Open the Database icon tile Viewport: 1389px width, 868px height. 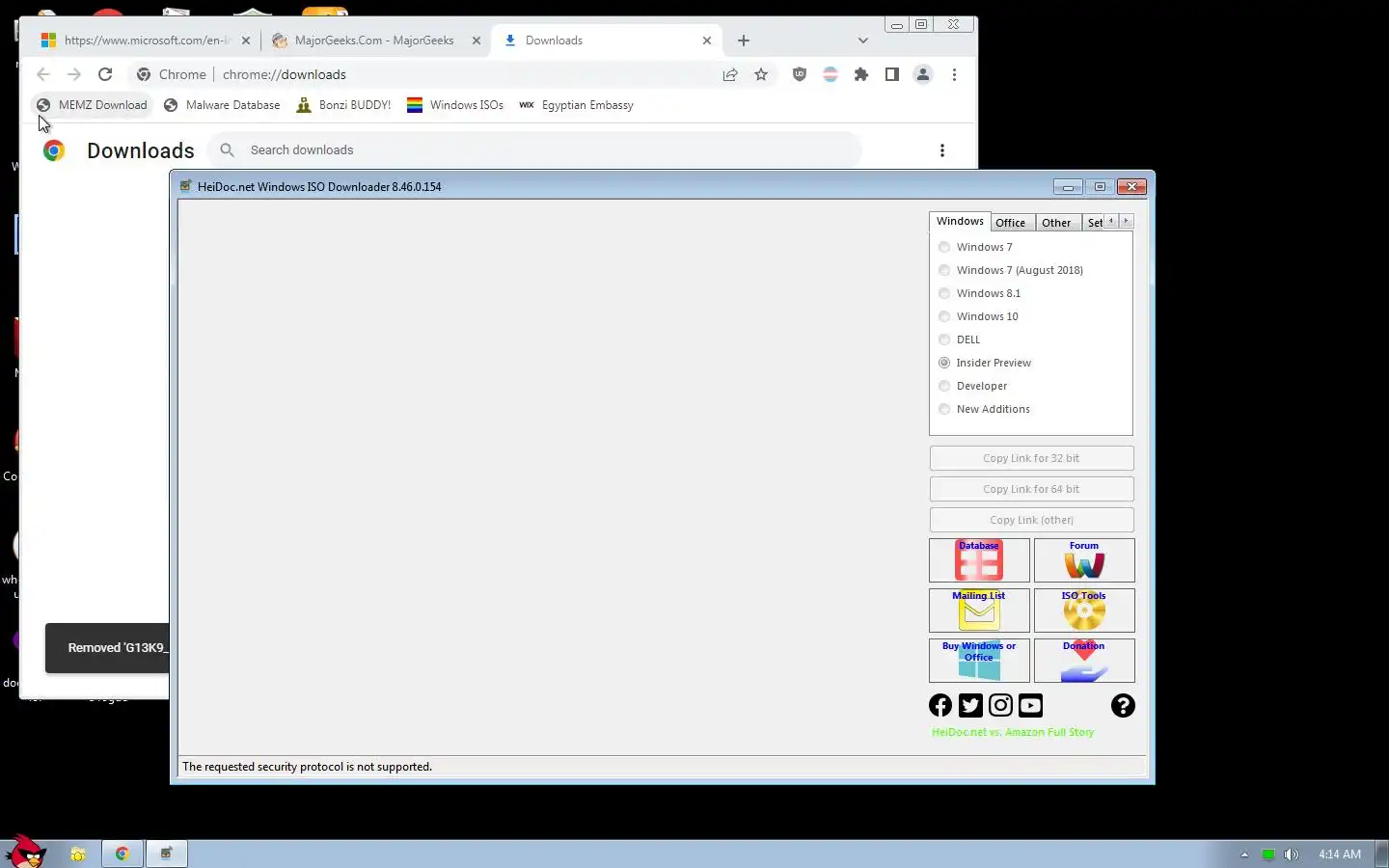(979, 560)
